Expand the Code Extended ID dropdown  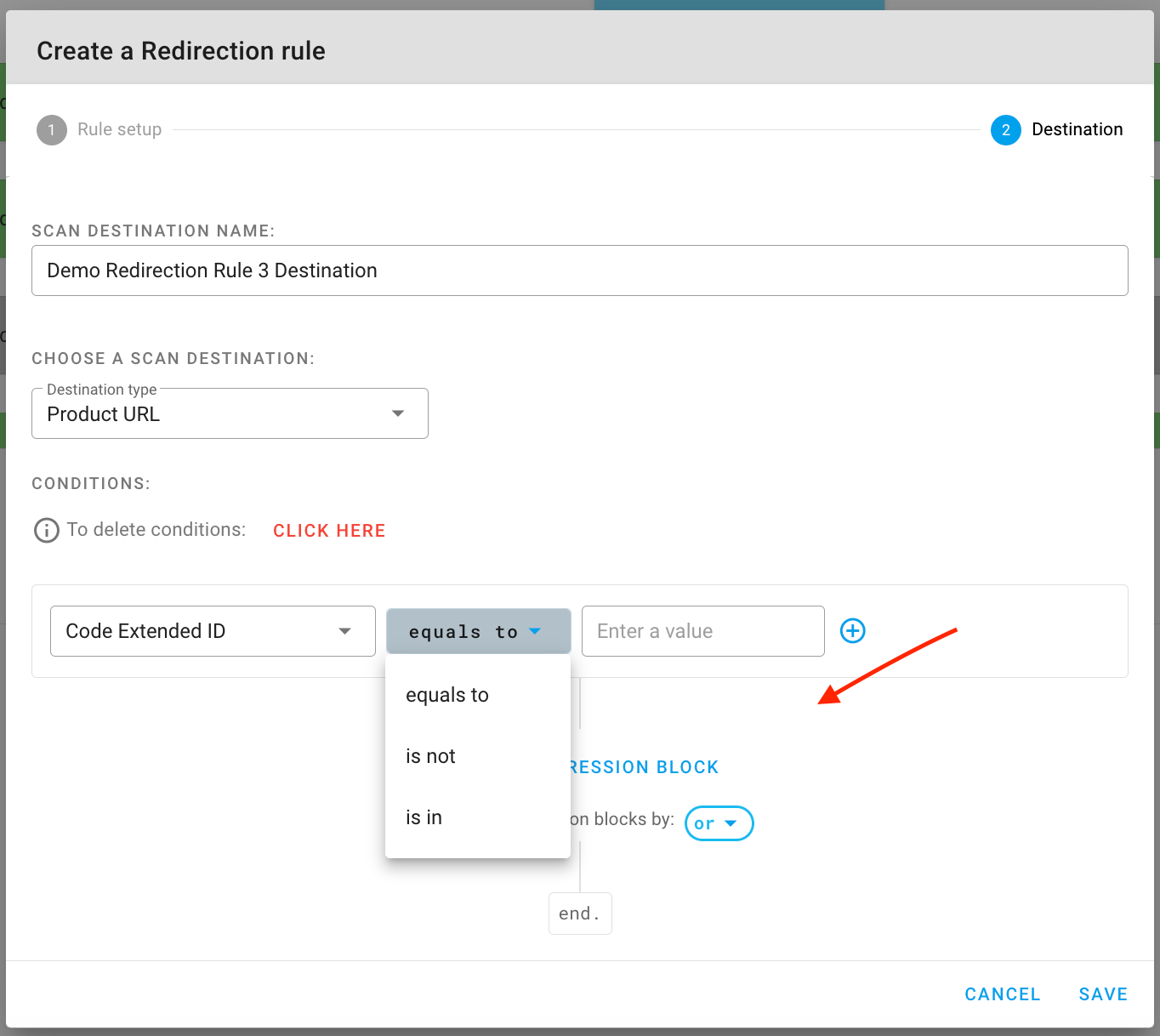click(213, 631)
